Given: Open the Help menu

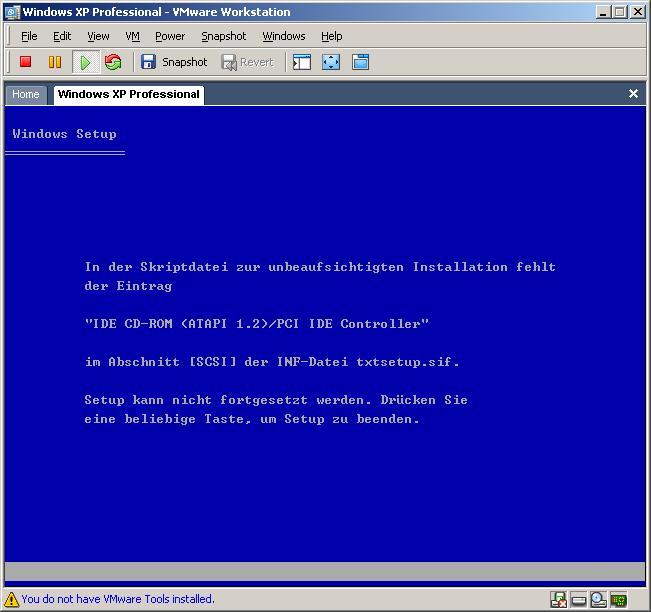Looking at the screenshot, I should (331, 36).
